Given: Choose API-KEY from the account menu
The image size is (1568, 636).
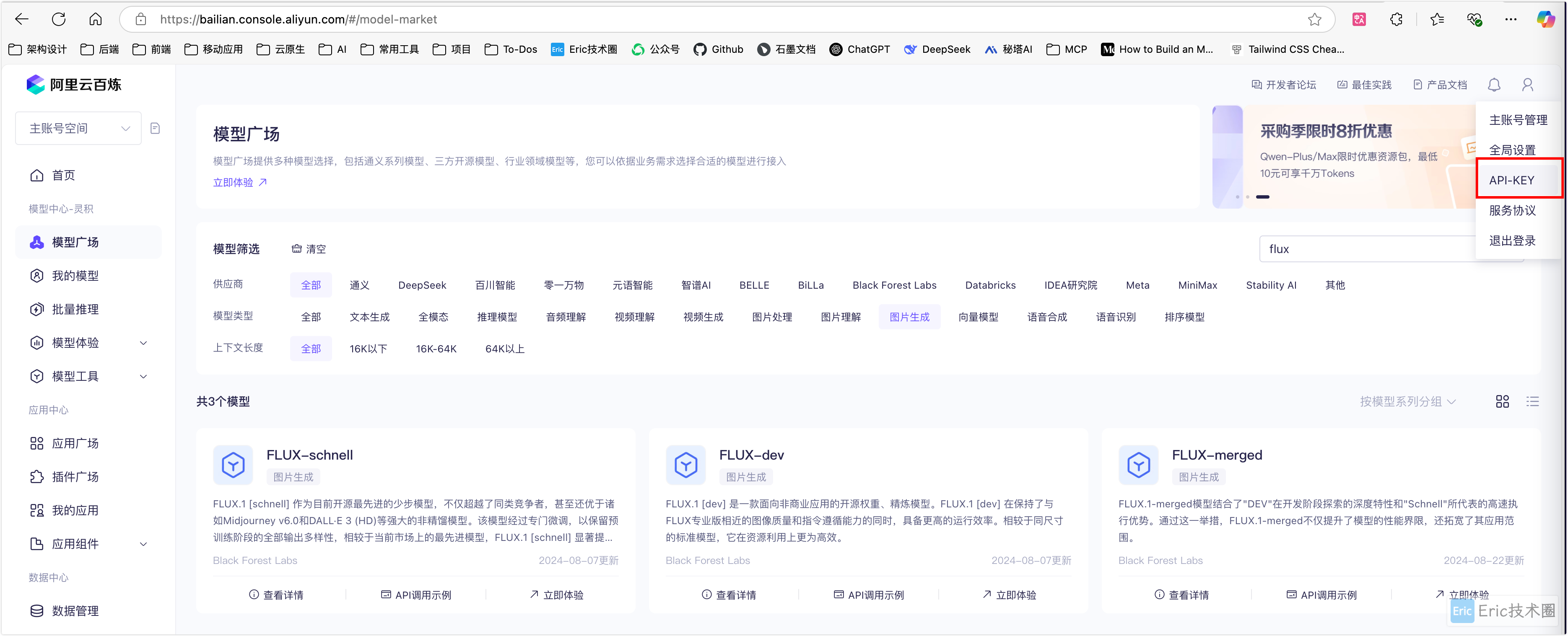Looking at the screenshot, I should [x=1518, y=180].
